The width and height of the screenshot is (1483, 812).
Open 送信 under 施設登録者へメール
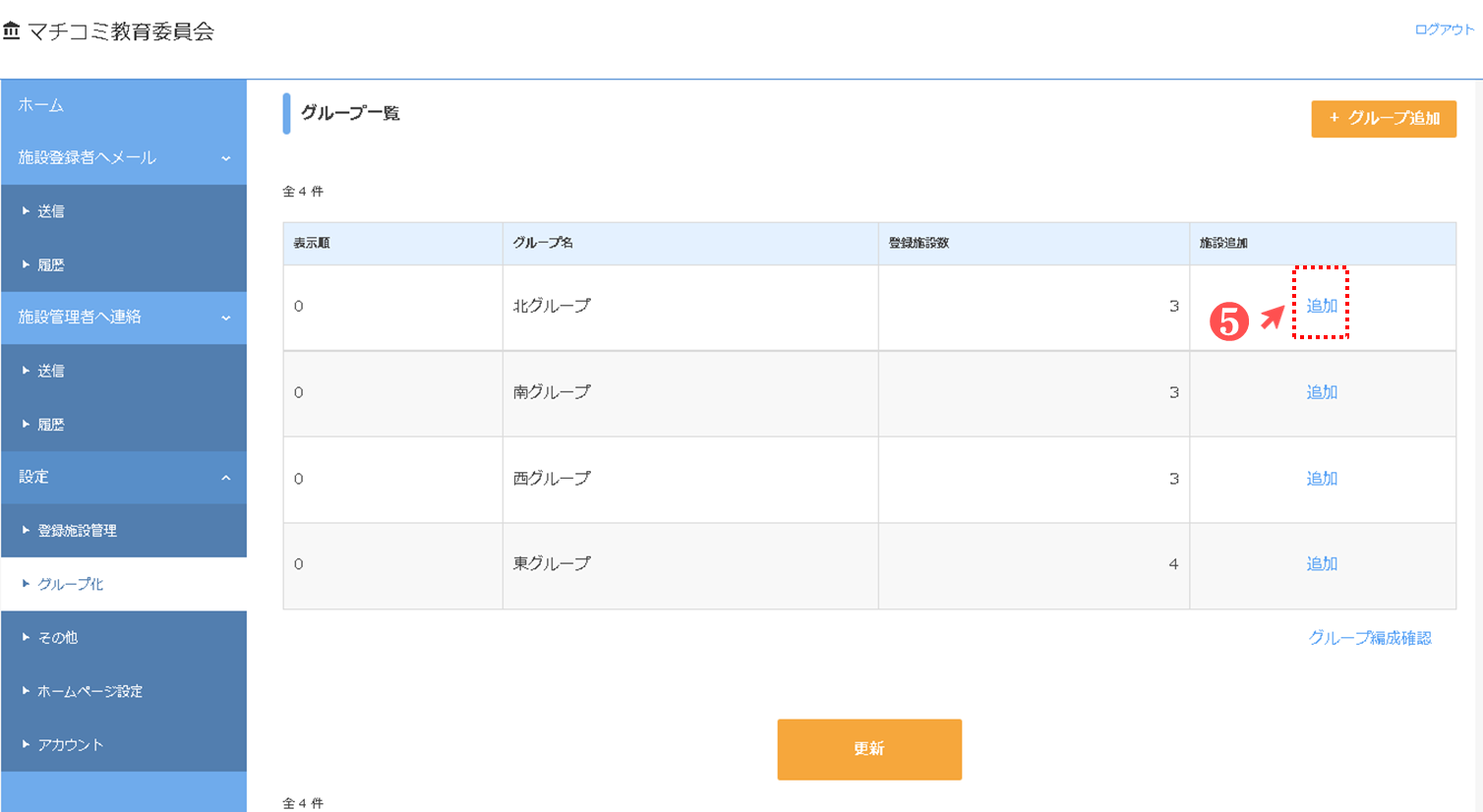tap(124, 211)
